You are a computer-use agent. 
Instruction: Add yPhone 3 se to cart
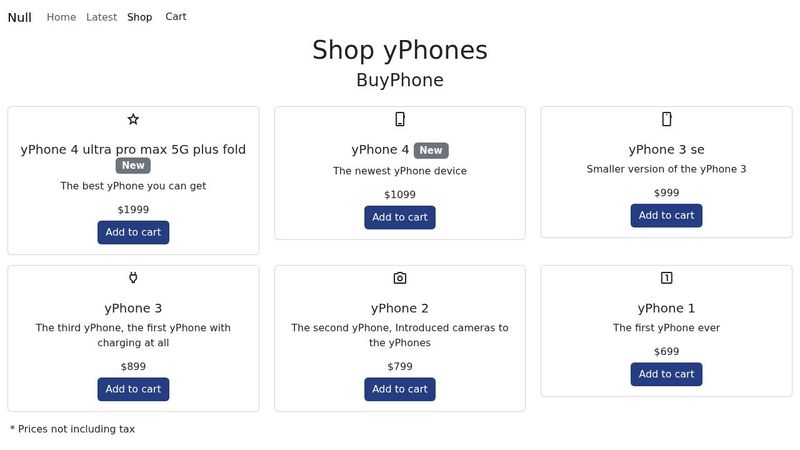(667, 215)
